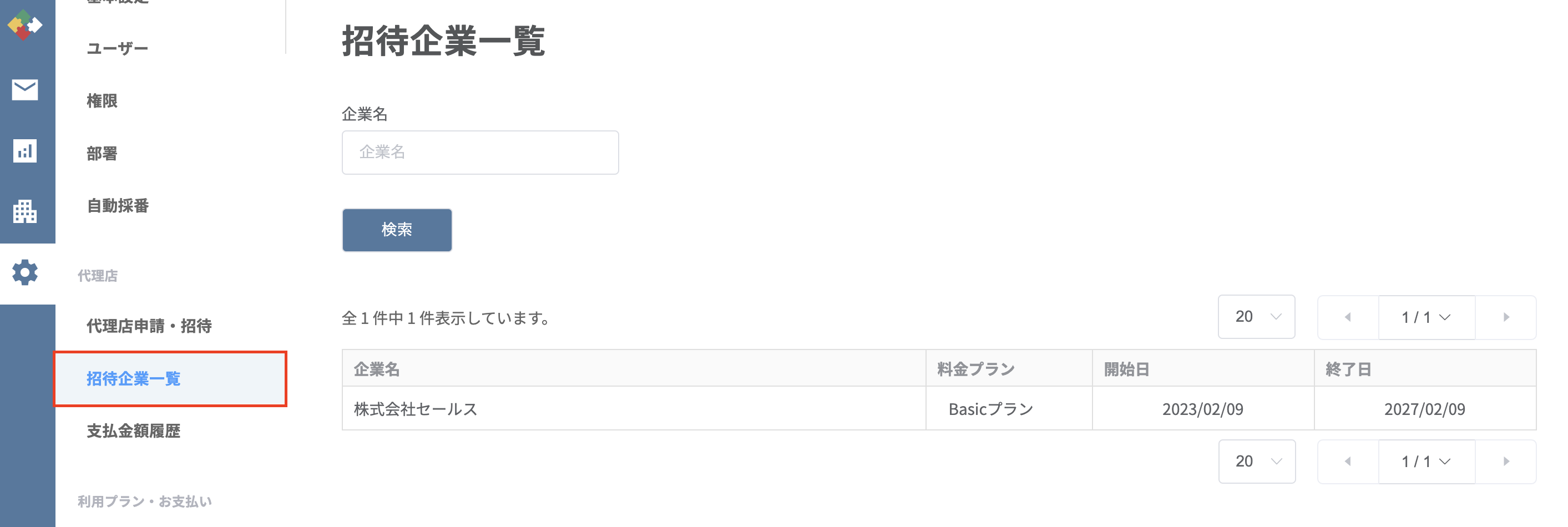Go to next page in top pagination
The image size is (1568, 527).
(x=1506, y=317)
